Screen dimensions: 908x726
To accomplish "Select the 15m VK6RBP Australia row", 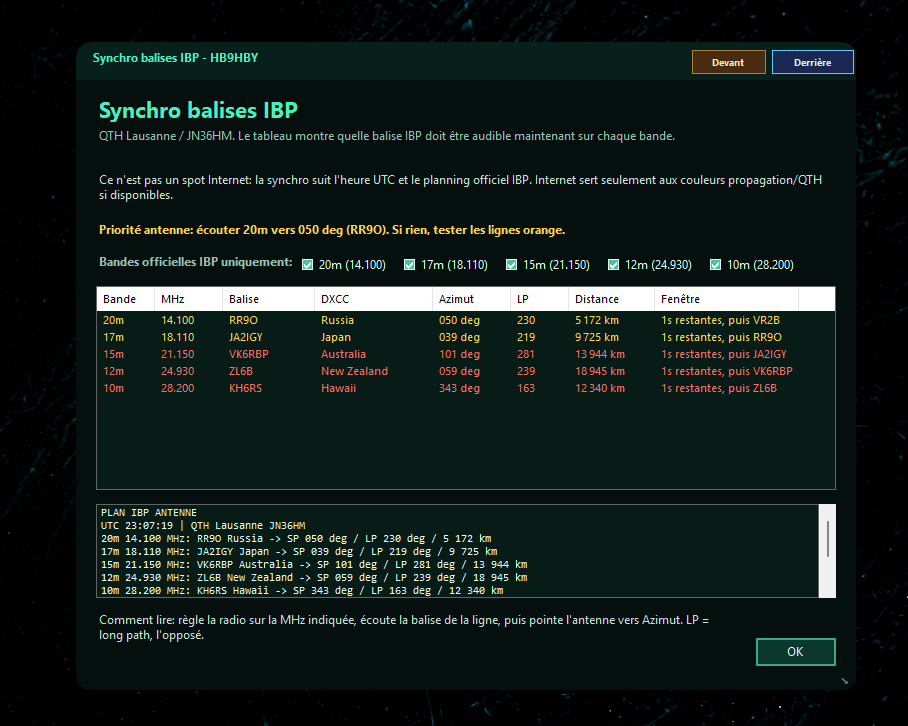I will point(466,354).
